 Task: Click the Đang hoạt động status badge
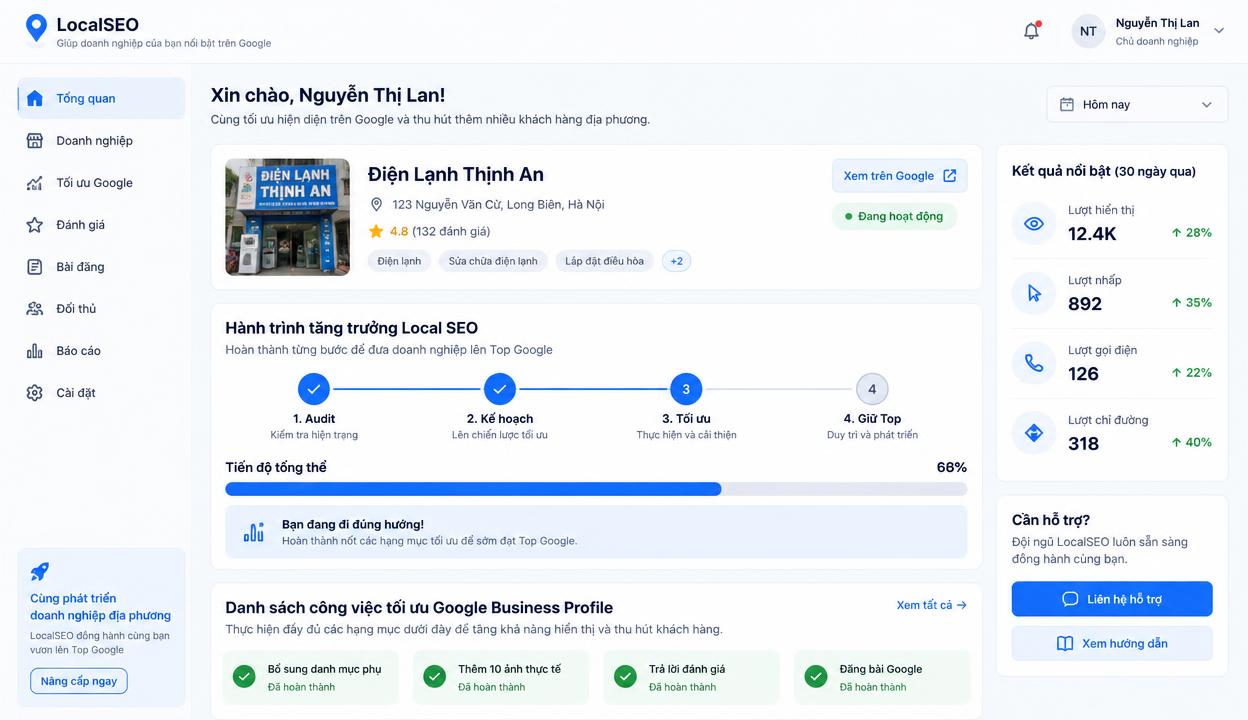coord(894,216)
